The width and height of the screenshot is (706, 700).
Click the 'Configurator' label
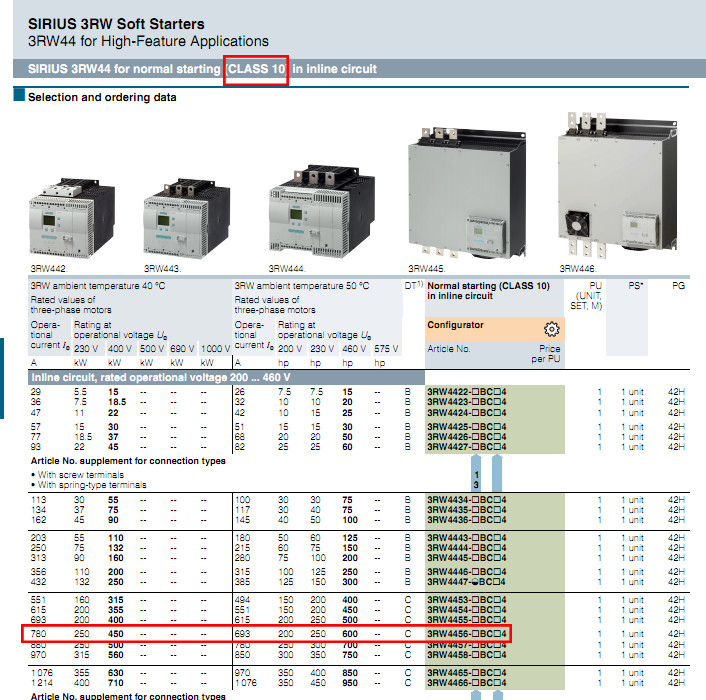[455, 325]
